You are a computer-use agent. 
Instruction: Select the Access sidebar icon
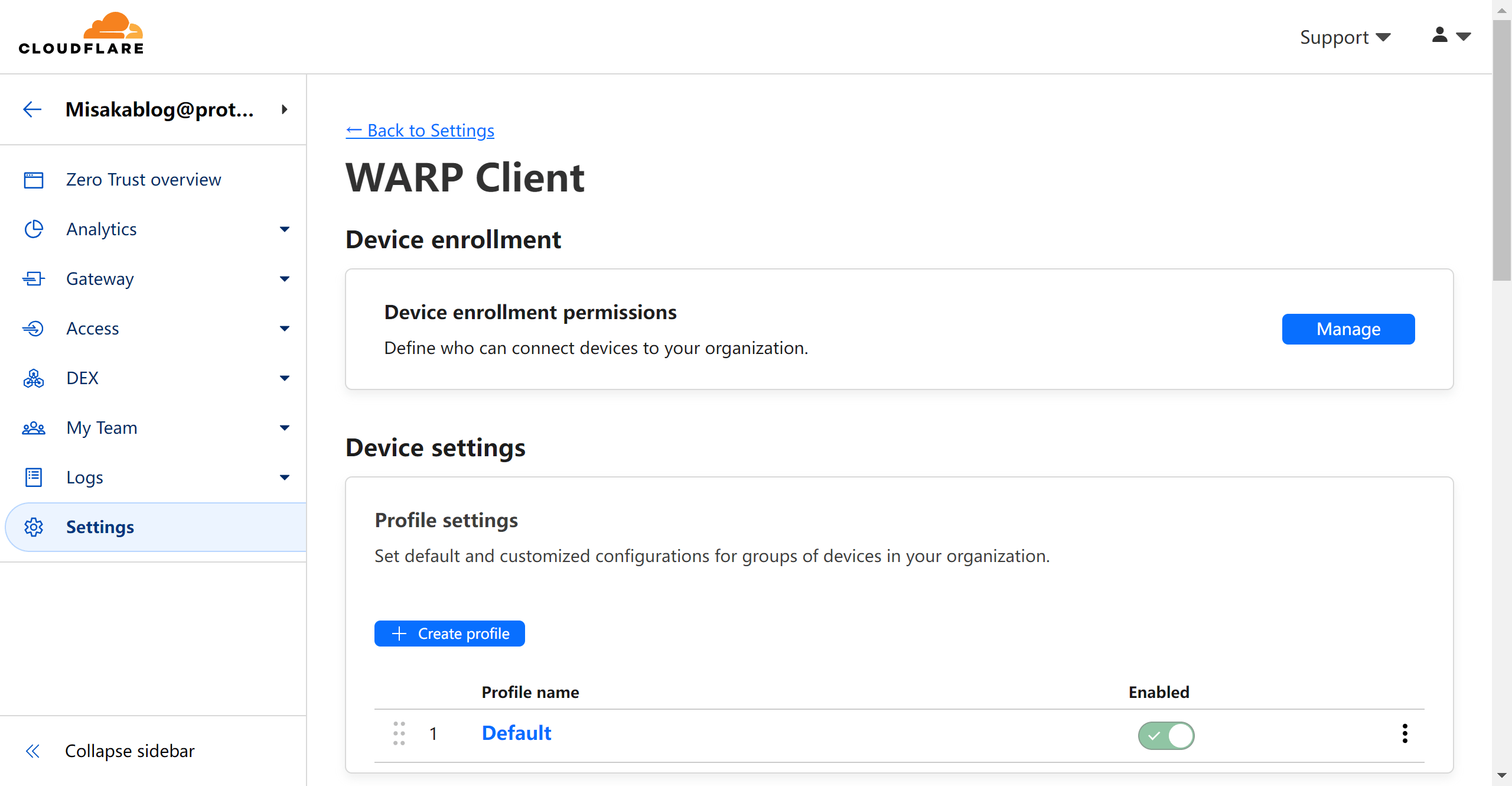(34, 328)
